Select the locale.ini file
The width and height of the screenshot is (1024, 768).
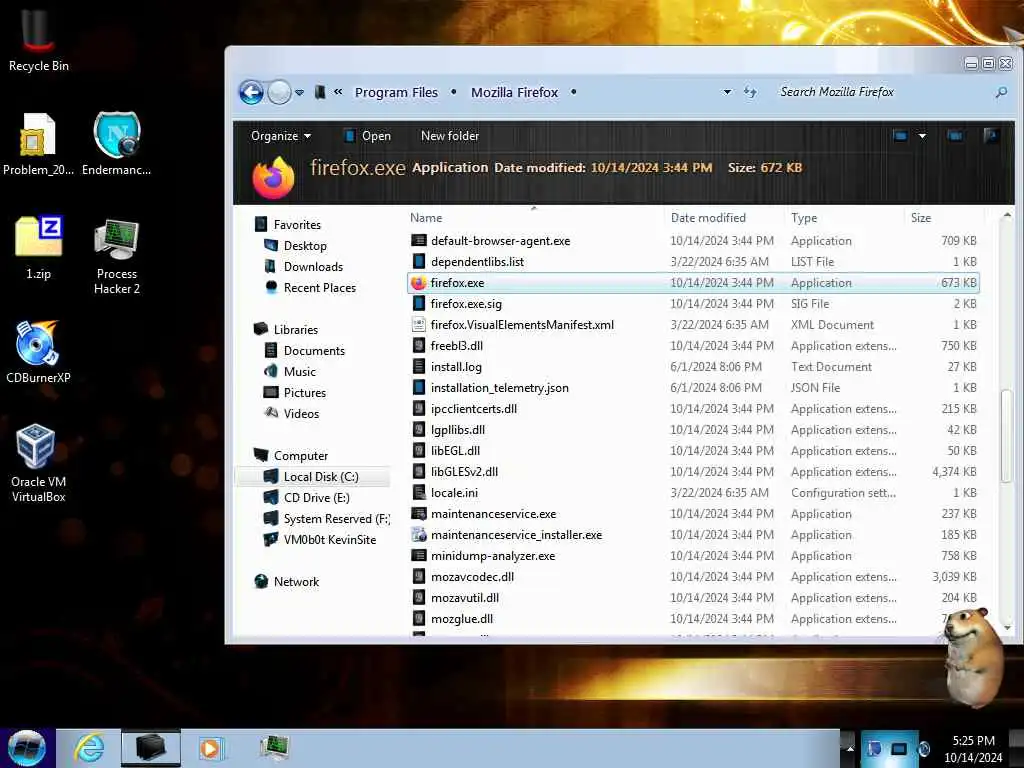pyautogui.click(x=454, y=493)
